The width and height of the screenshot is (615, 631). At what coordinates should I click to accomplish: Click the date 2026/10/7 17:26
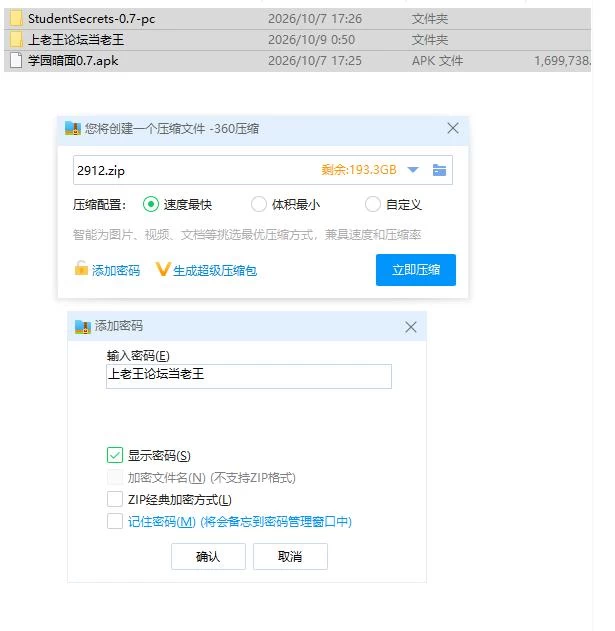click(x=315, y=19)
